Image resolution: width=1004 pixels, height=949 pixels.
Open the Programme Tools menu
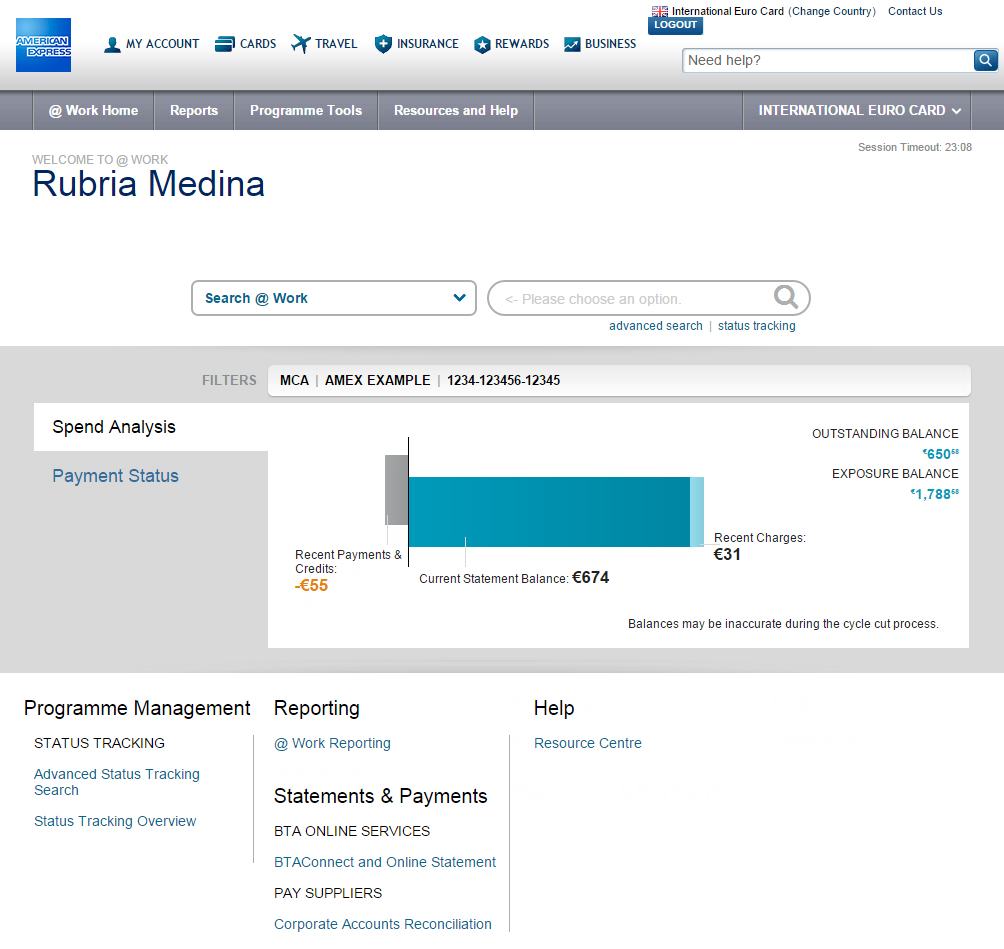(x=306, y=111)
